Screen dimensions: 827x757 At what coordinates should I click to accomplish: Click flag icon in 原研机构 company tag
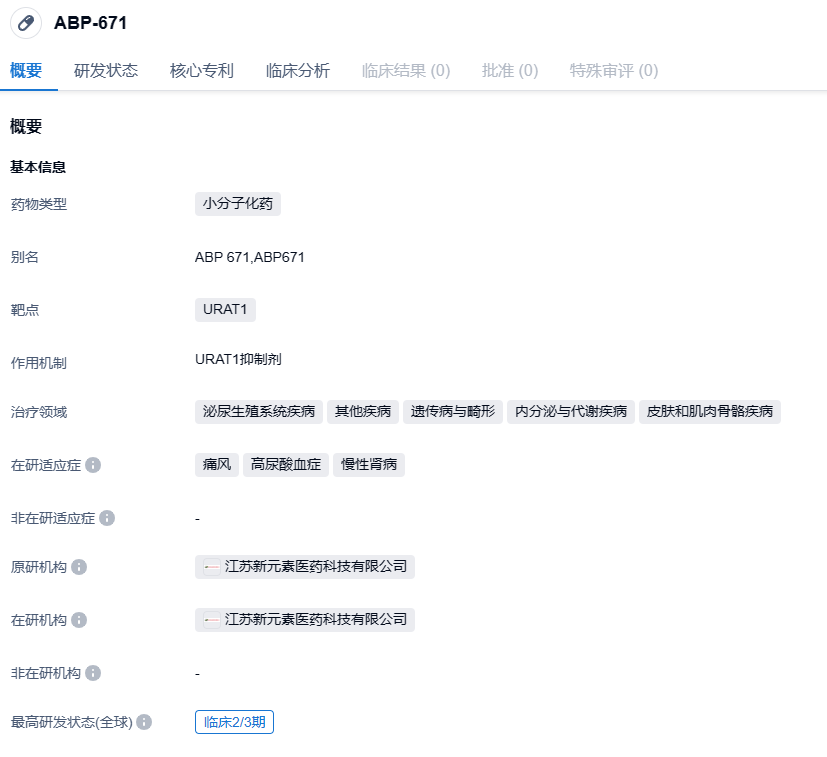click(x=211, y=567)
